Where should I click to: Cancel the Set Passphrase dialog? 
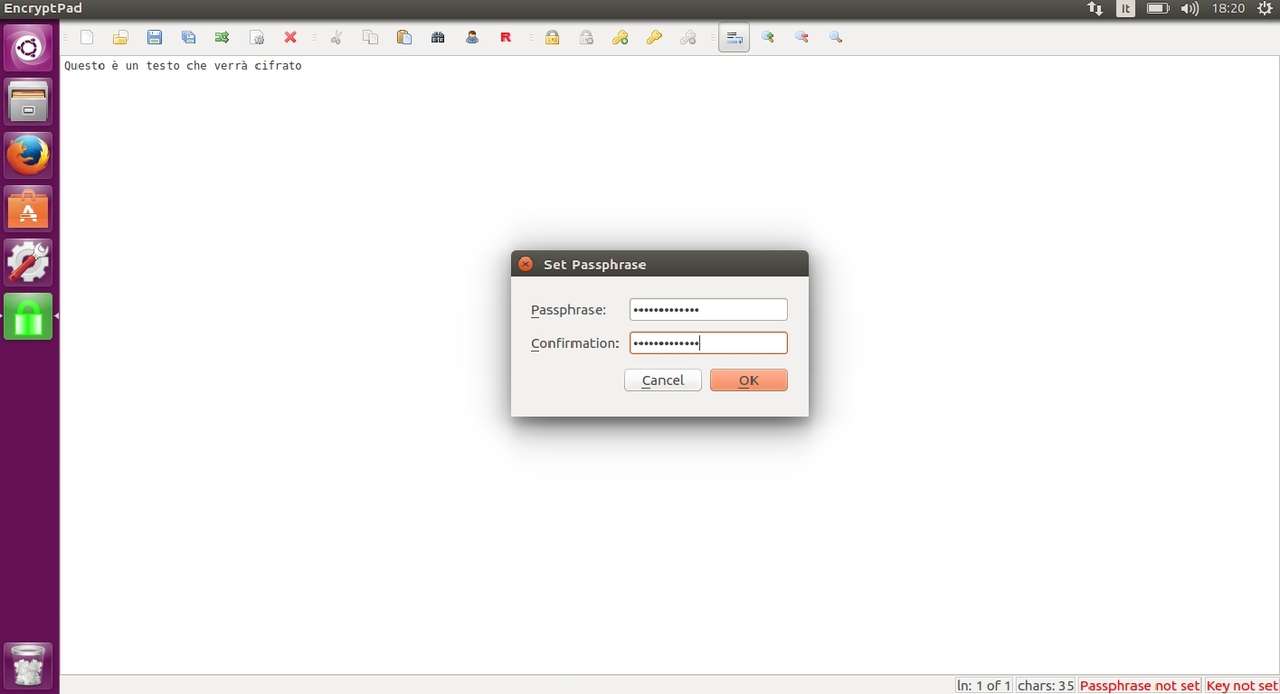click(662, 380)
